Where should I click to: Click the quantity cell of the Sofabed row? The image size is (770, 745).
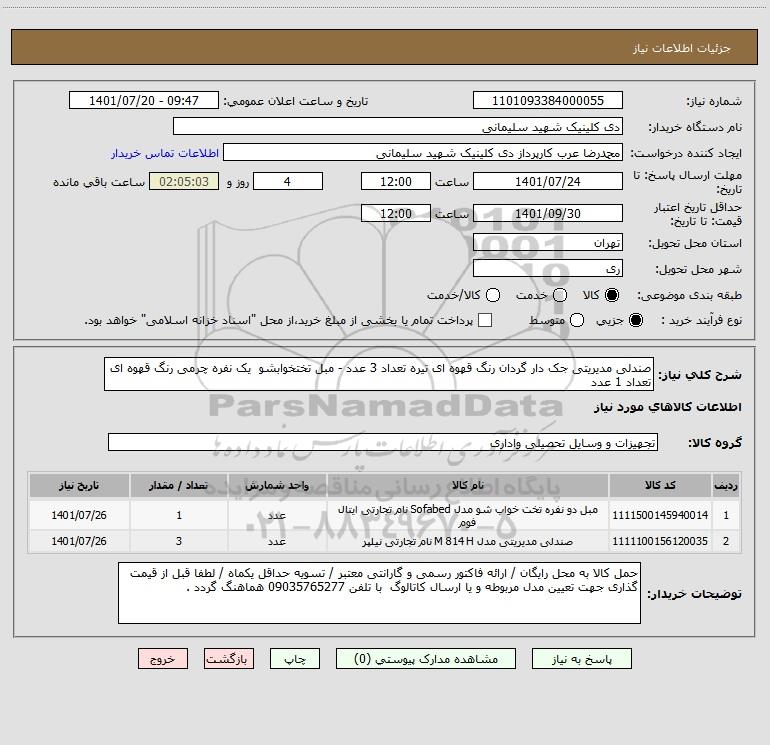pyautogui.click(x=179, y=515)
